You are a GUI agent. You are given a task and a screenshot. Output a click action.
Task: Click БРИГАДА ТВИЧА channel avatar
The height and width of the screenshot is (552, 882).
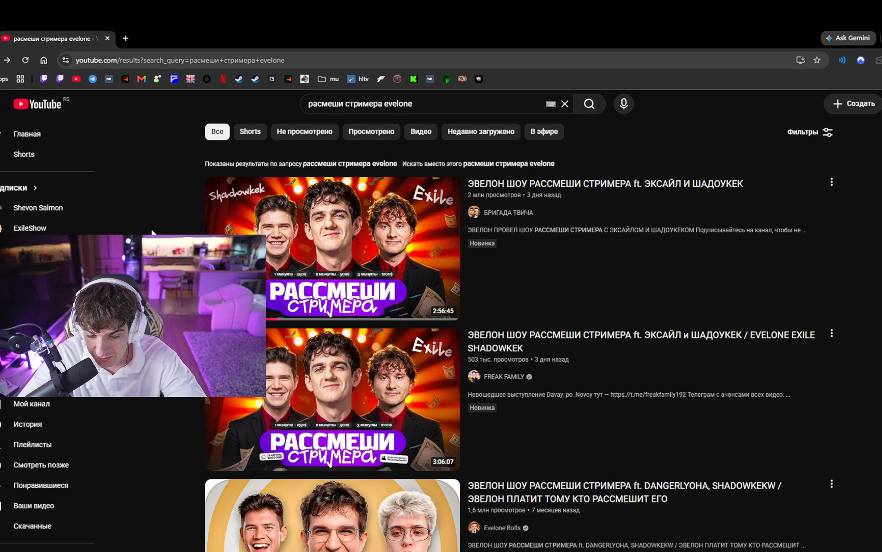click(x=474, y=212)
